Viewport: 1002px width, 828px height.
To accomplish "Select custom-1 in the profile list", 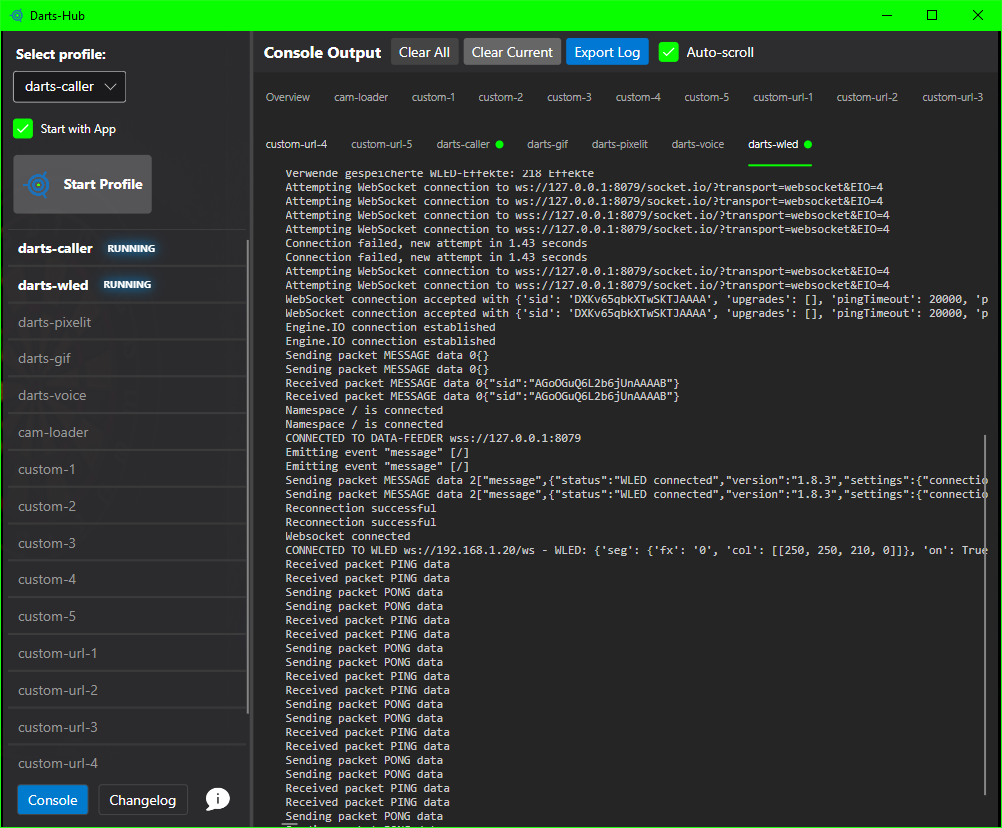I will click(x=127, y=470).
